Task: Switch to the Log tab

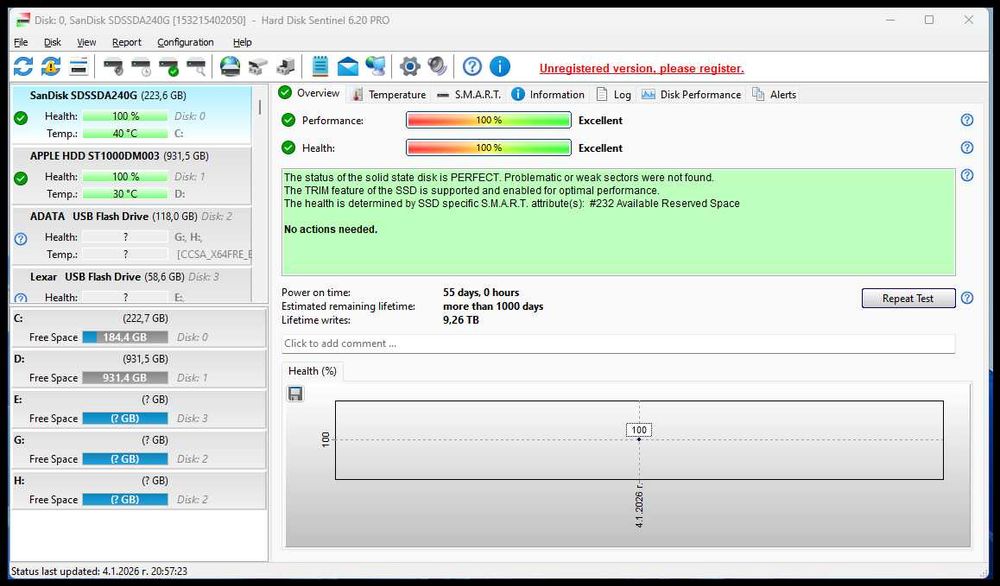Action: pos(614,94)
